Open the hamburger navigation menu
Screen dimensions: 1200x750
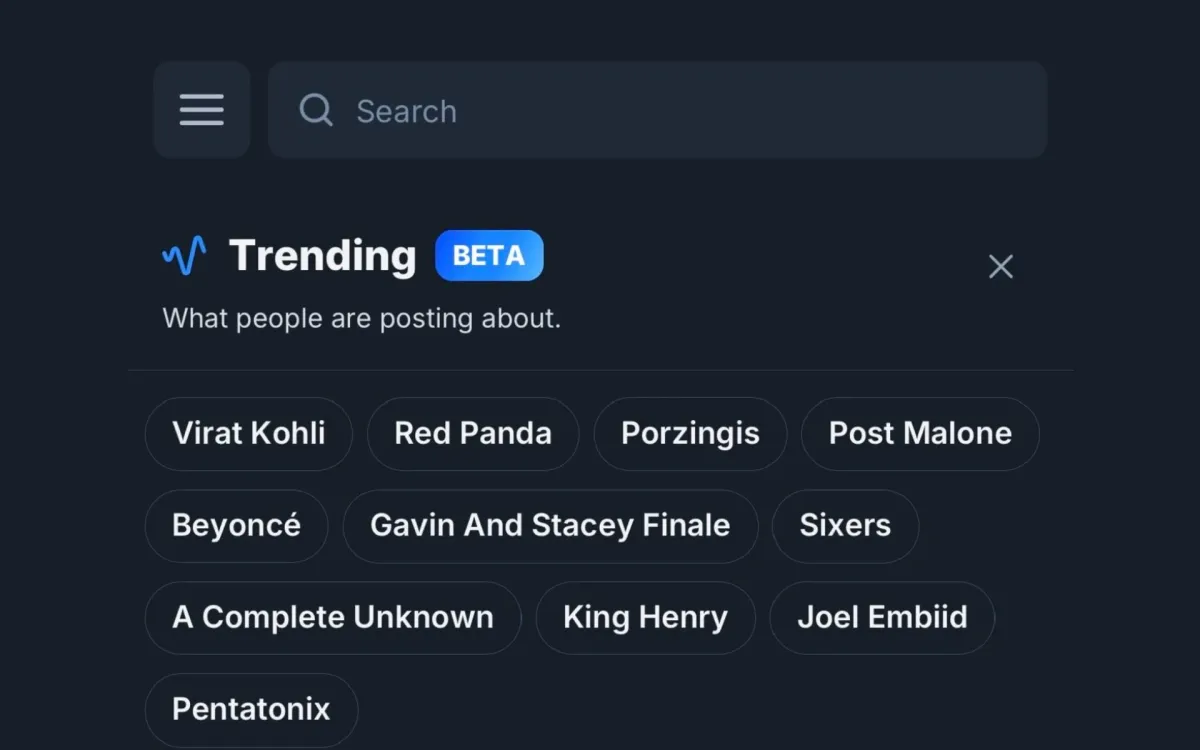click(x=202, y=110)
